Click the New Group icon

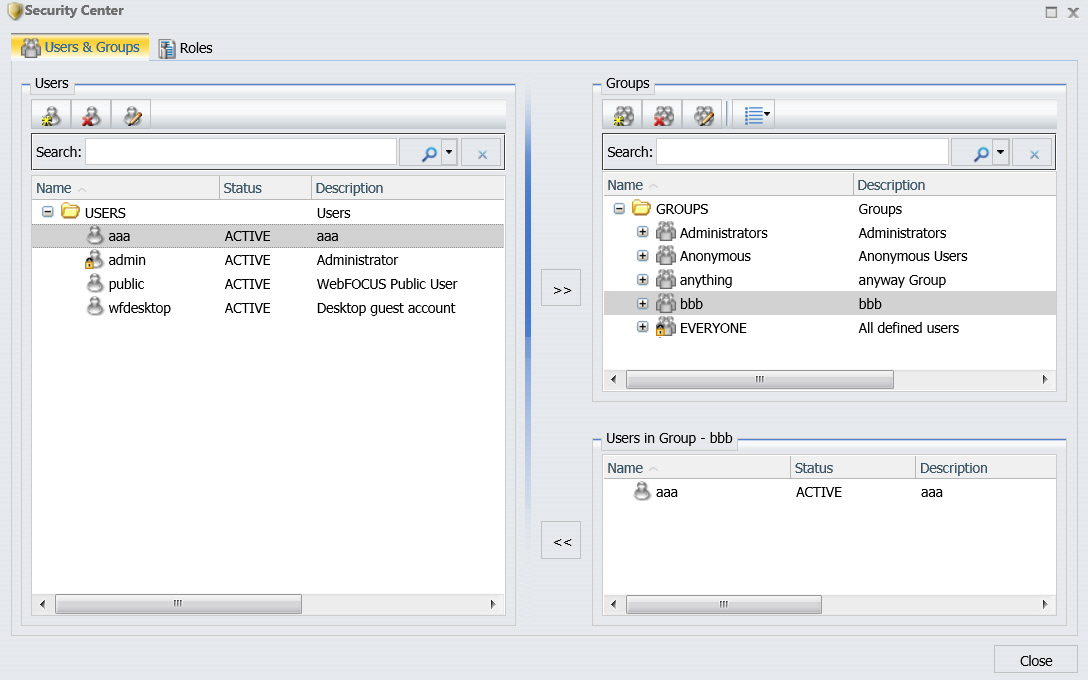pyautogui.click(x=622, y=115)
